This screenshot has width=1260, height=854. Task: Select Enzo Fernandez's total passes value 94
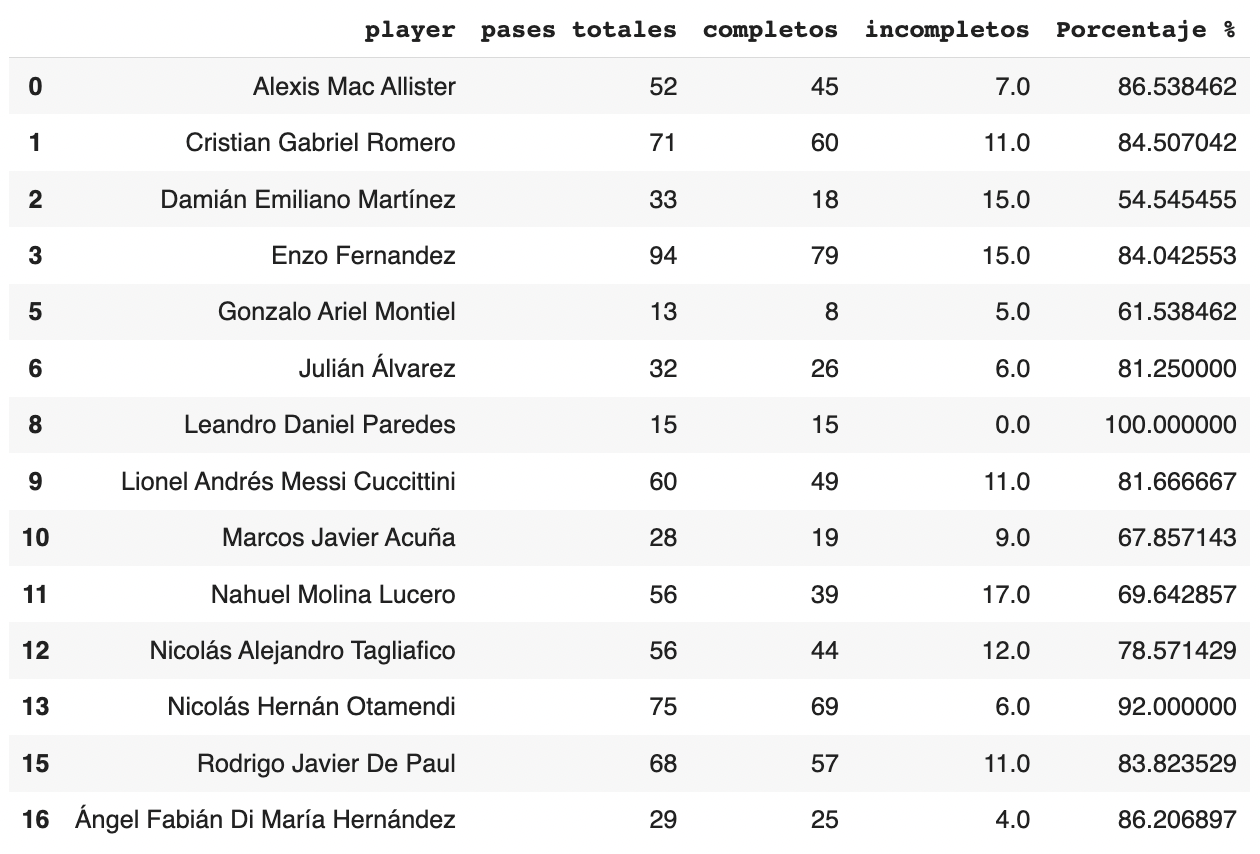coord(663,256)
